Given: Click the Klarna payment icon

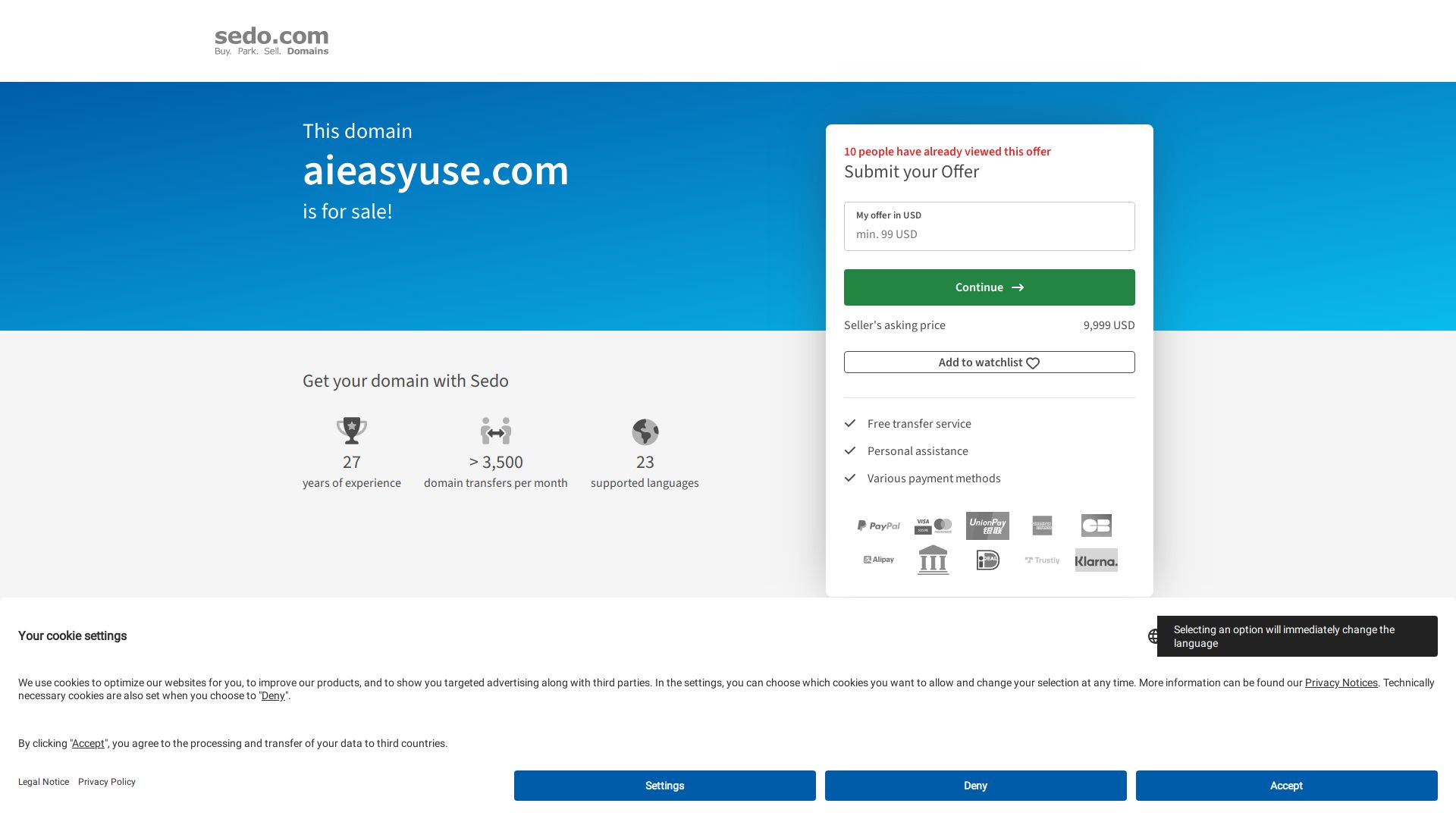Looking at the screenshot, I should pyautogui.click(x=1096, y=560).
